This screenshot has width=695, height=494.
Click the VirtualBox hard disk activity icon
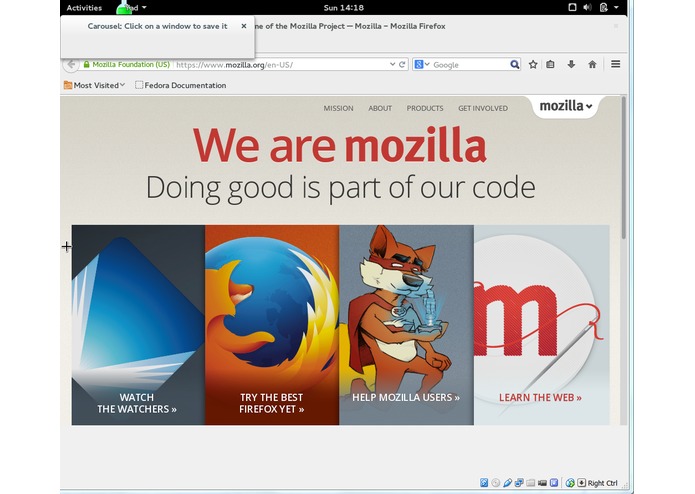[x=484, y=483]
